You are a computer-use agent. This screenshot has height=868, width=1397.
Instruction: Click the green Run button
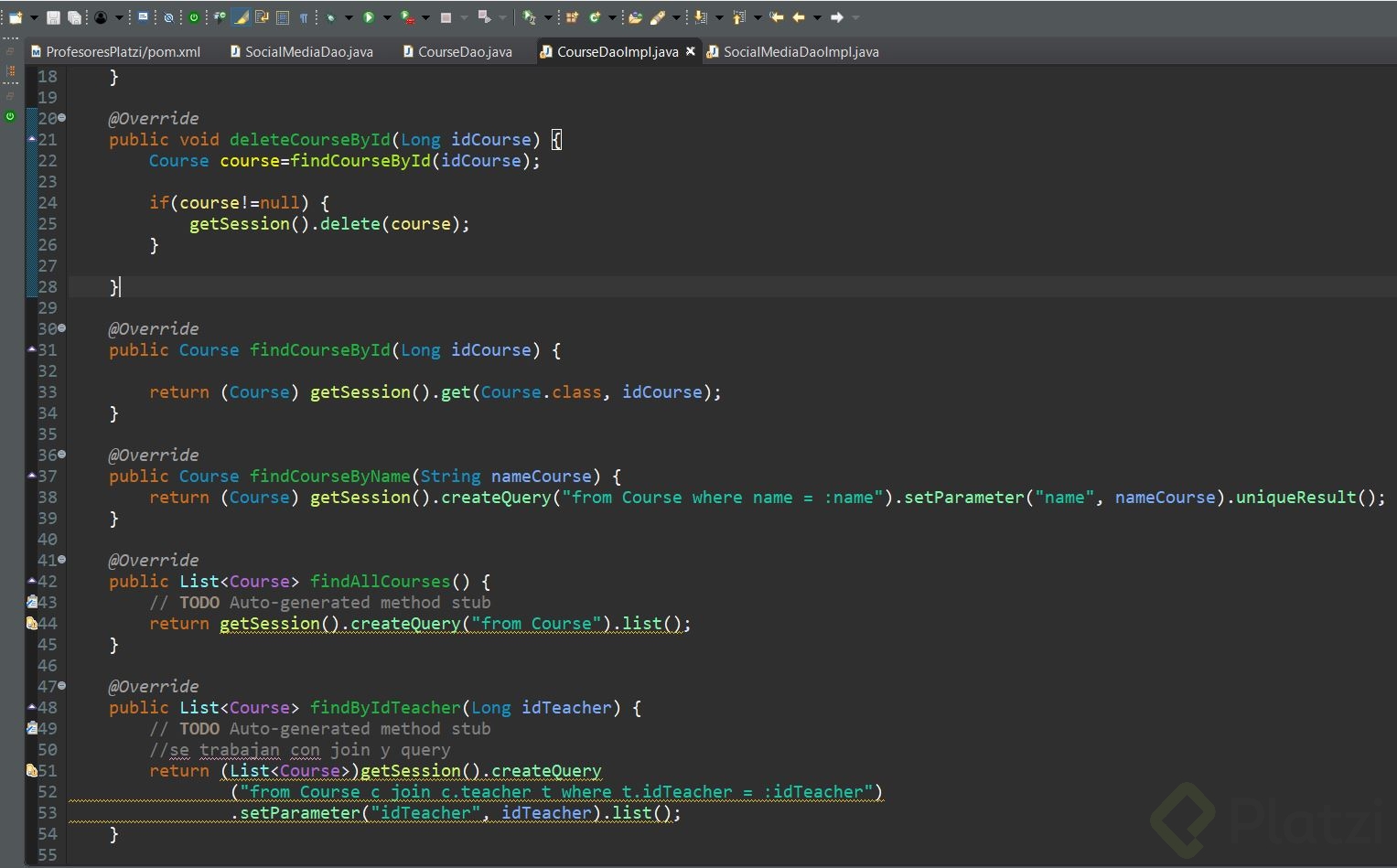tap(369, 17)
